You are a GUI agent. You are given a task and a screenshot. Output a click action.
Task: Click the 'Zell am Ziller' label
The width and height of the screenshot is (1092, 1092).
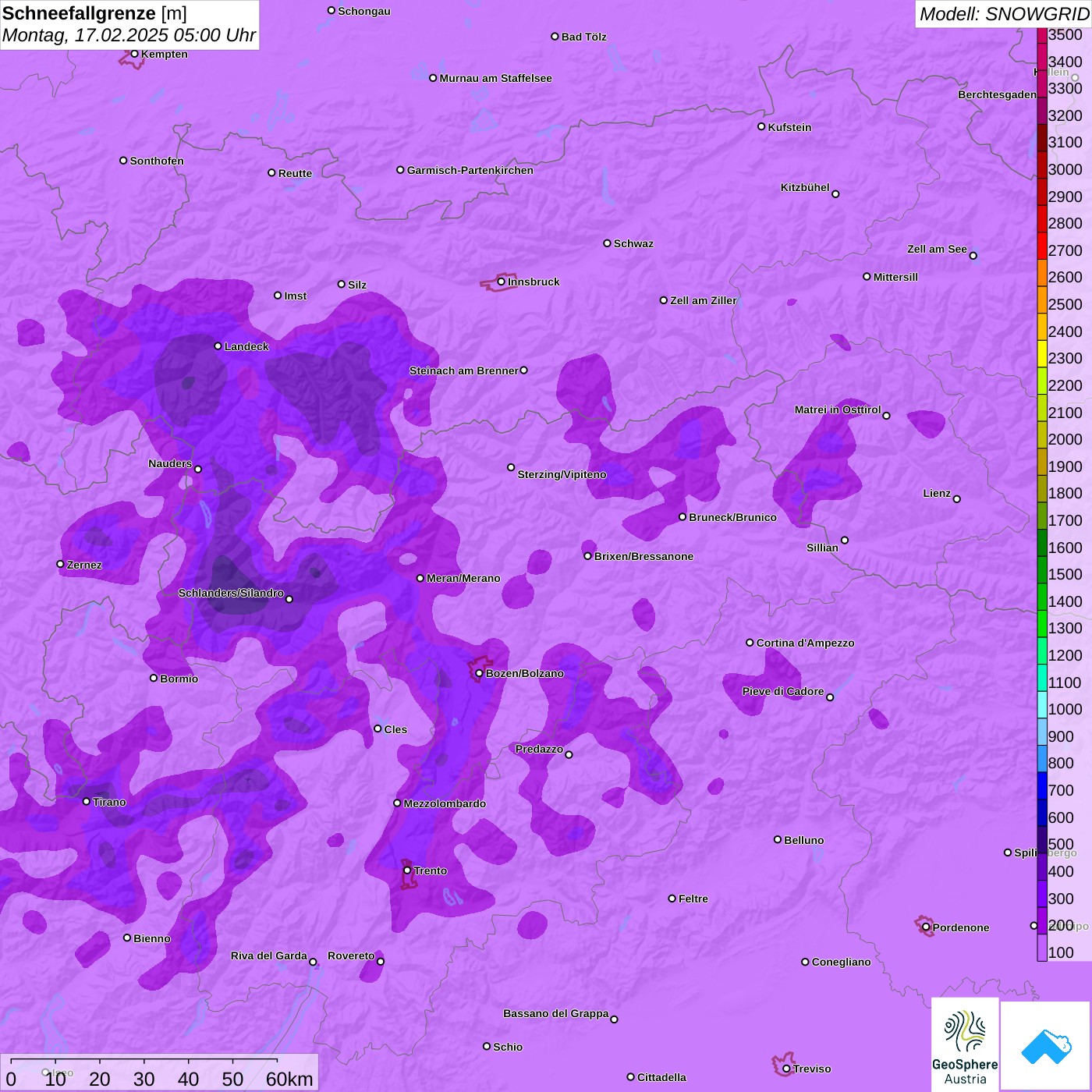[703, 300]
